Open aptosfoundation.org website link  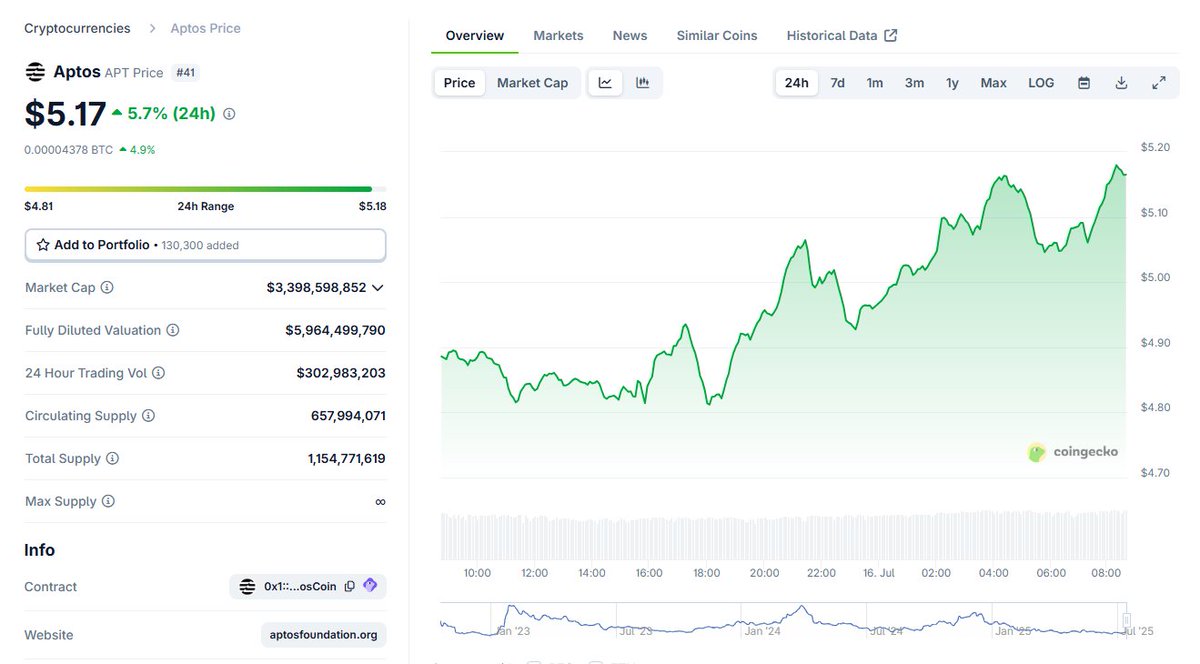[324, 635]
